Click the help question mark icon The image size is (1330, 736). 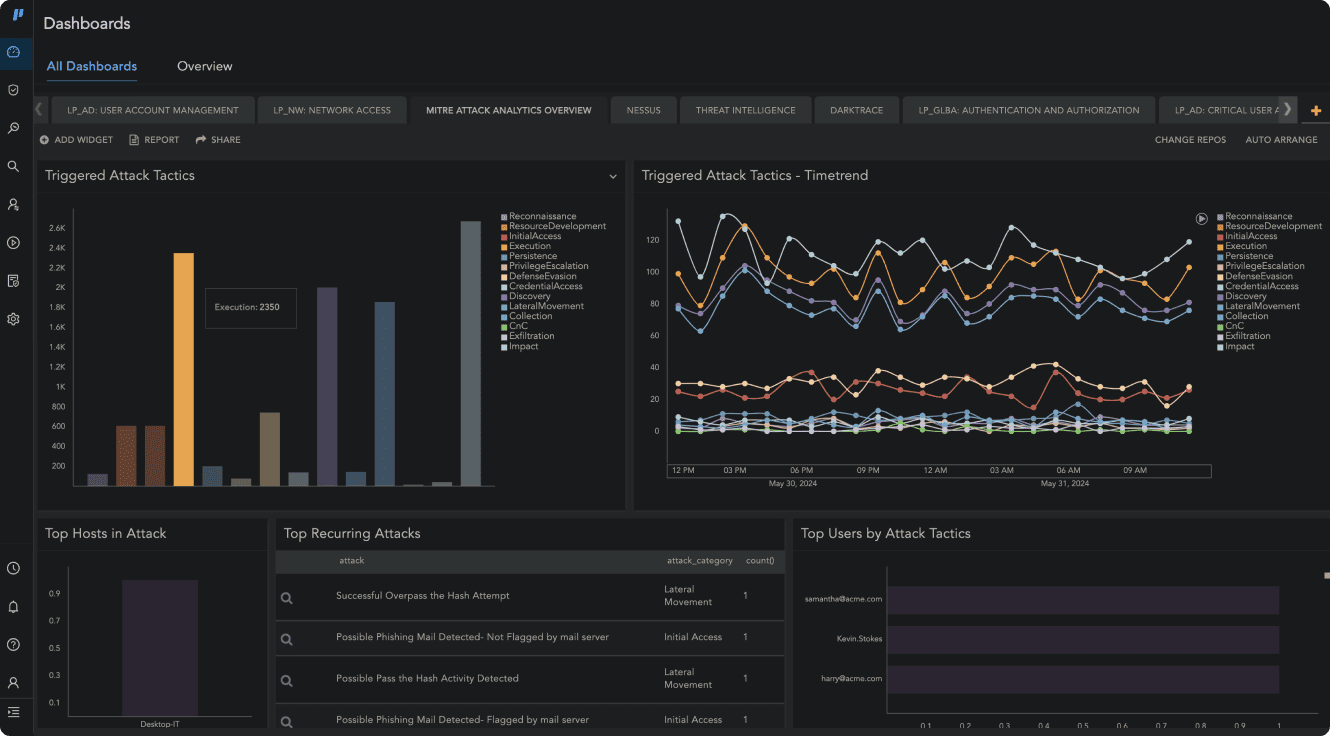coord(14,645)
